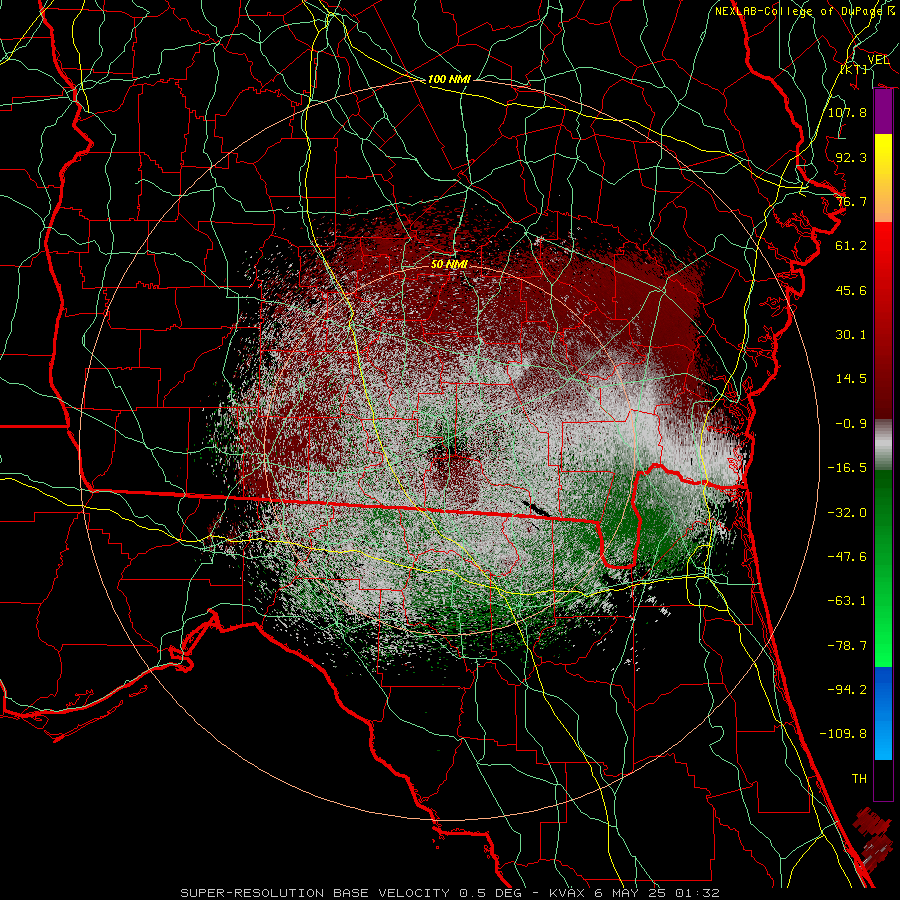Click the -94.2 velocity legend value

(847, 690)
